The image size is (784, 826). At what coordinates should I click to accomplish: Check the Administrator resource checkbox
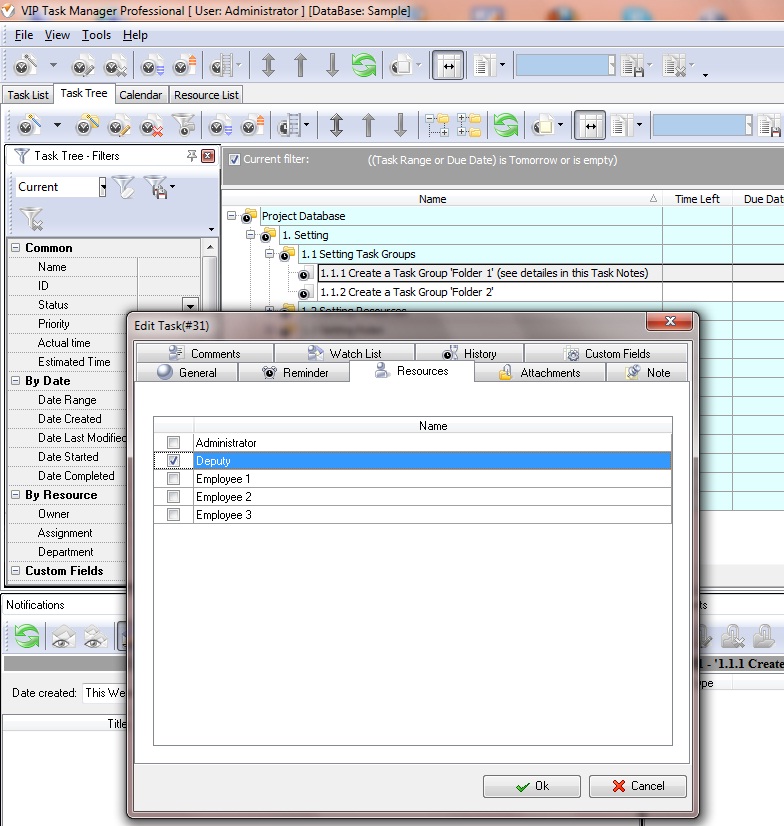pos(174,442)
